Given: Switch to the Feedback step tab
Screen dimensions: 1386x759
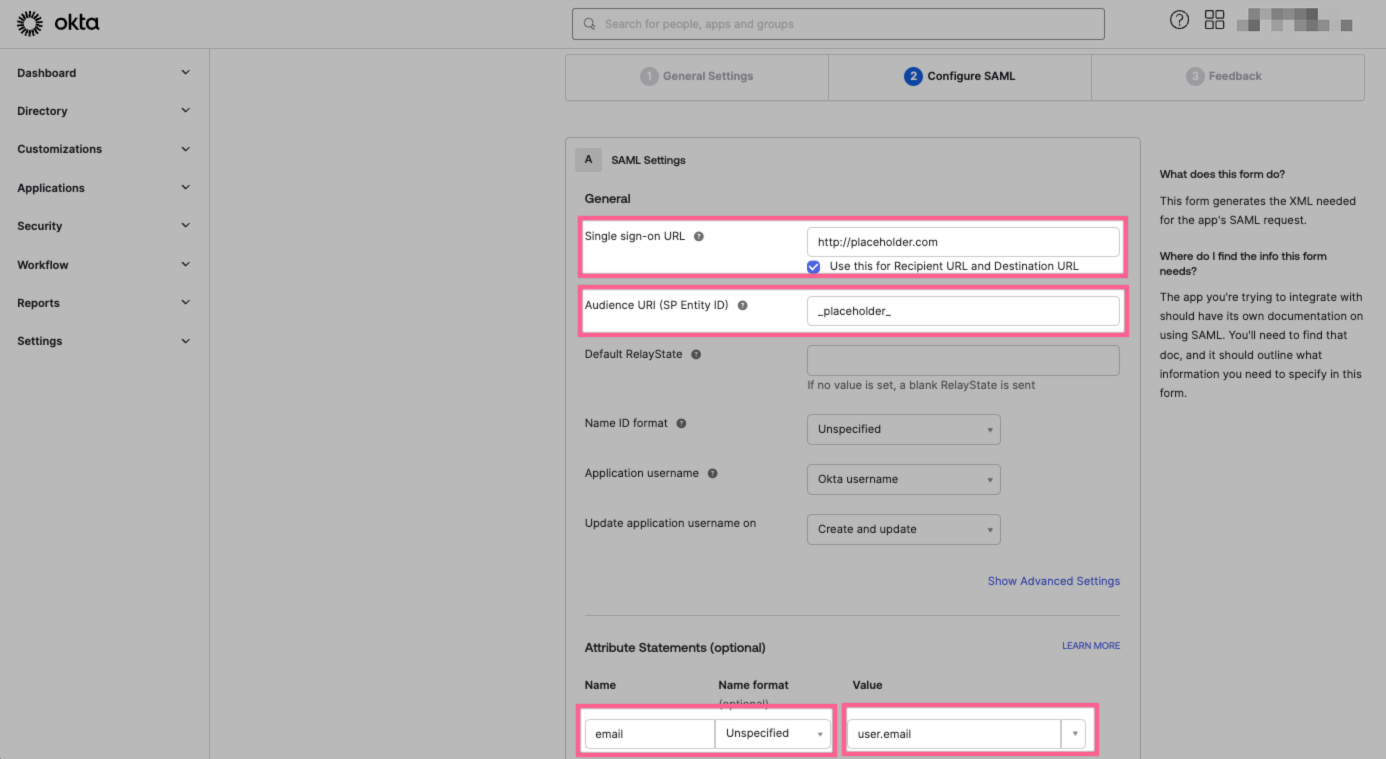Looking at the screenshot, I should coord(1227,76).
